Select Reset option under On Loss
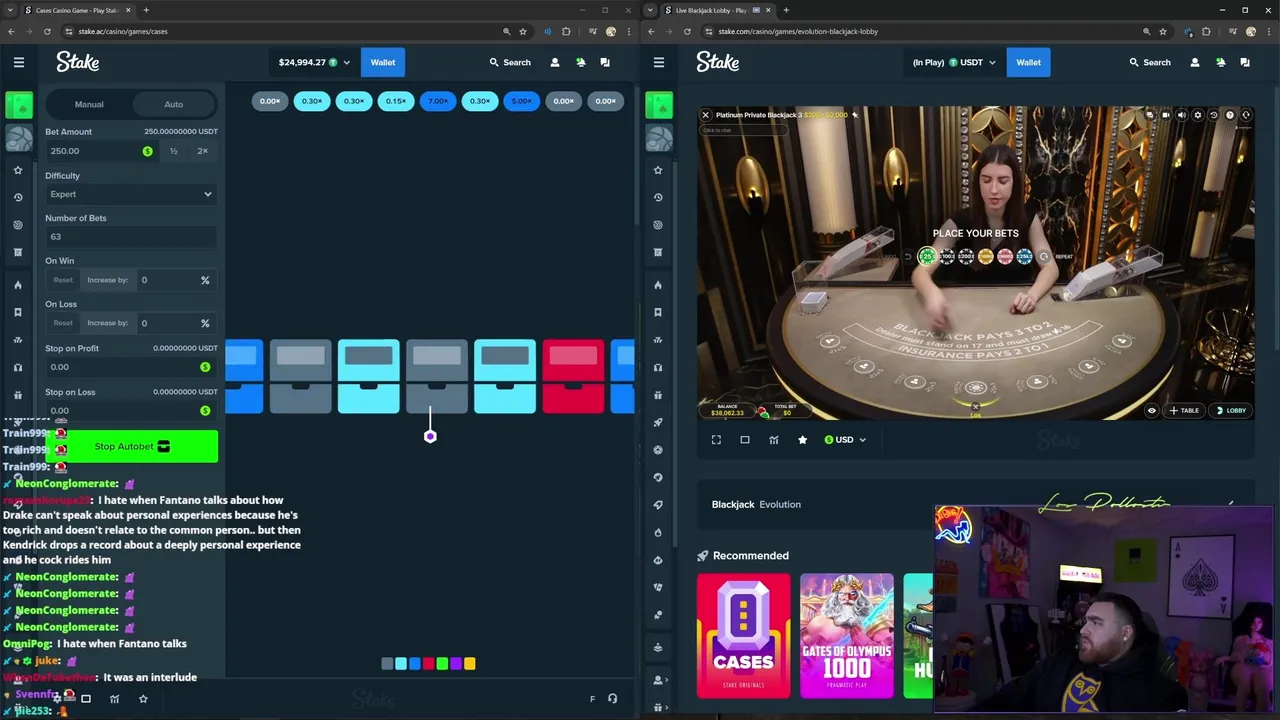The width and height of the screenshot is (1280, 720). (63, 323)
